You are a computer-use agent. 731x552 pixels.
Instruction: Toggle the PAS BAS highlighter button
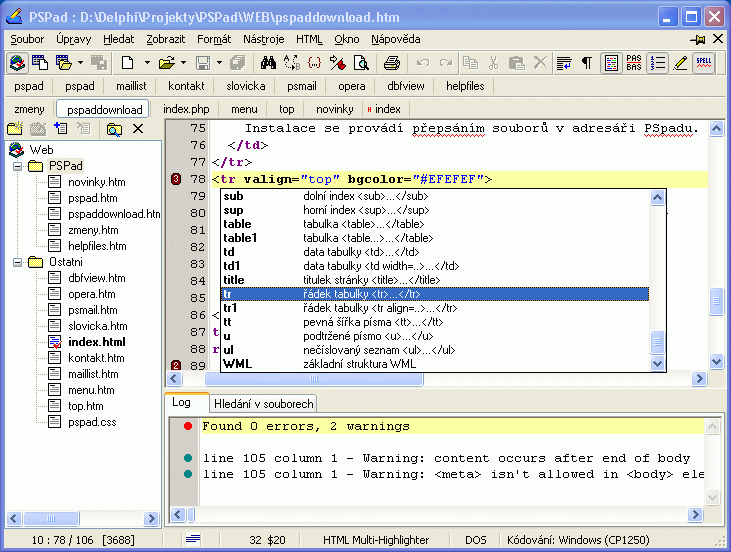634,62
